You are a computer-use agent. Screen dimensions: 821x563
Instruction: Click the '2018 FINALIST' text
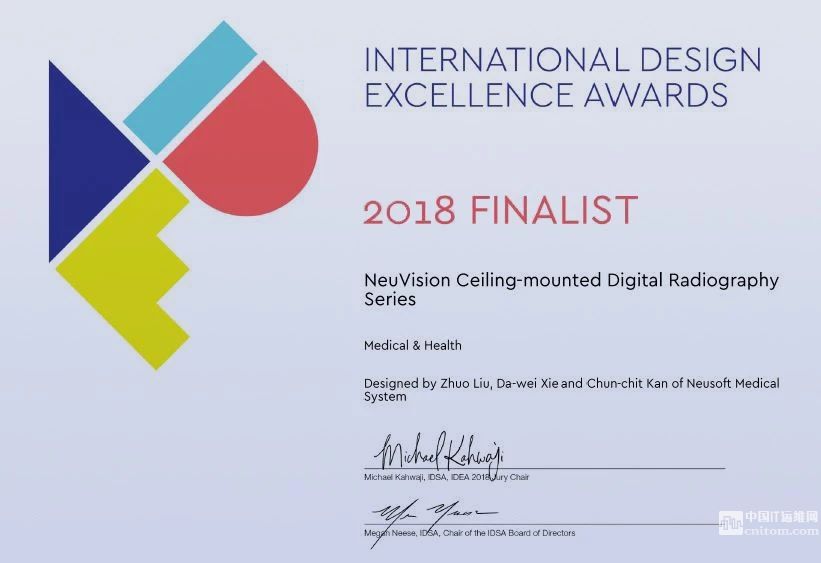click(501, 209)
